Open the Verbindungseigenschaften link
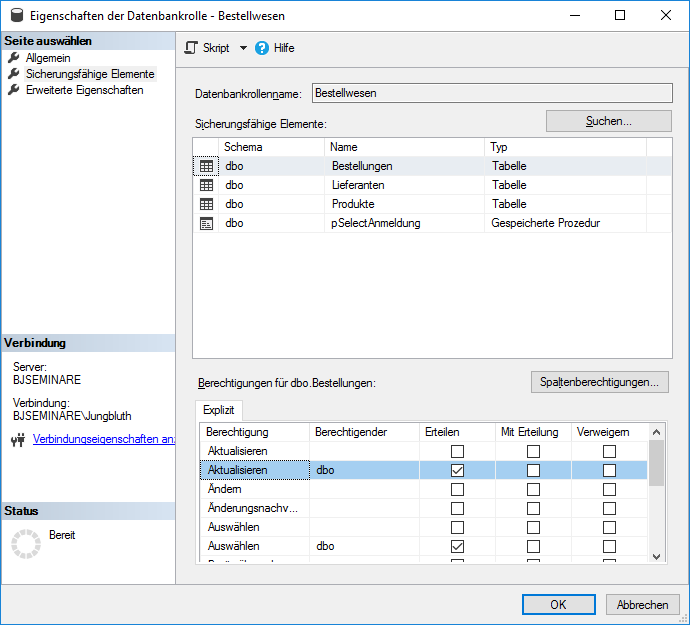This screenshot has height=625, width=690. (104, 440)
